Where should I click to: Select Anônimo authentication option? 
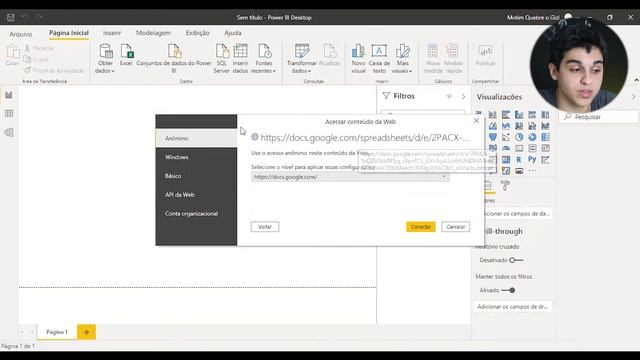(x=196, y=138)
